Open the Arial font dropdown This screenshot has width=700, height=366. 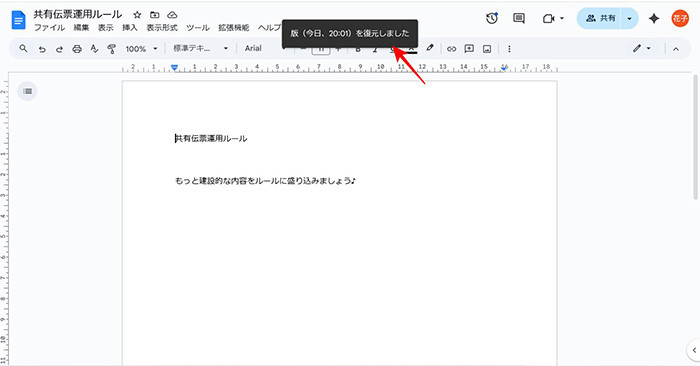(265, 48)
